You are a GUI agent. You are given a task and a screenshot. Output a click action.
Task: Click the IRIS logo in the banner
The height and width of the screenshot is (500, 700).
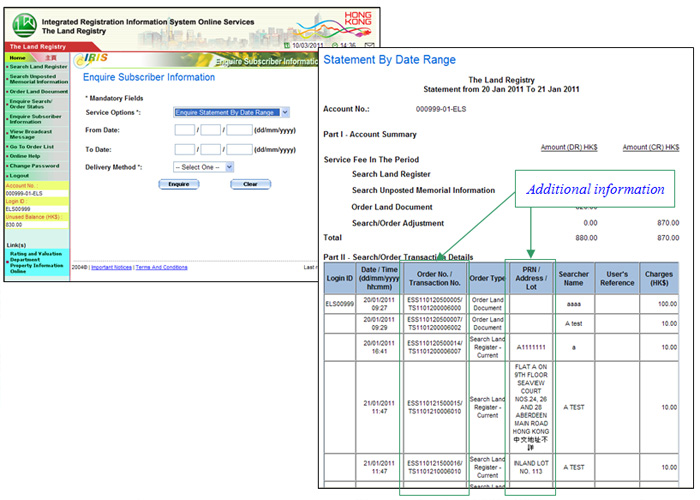coord(91,59)
